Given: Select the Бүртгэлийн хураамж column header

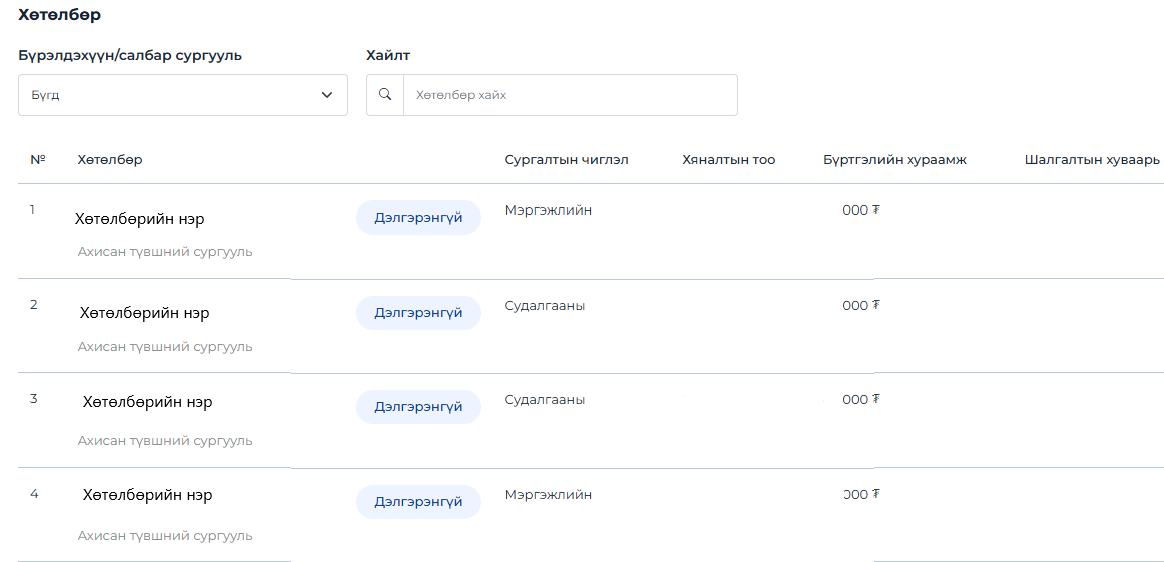Looking at the screenshot, I should [895, 160].
